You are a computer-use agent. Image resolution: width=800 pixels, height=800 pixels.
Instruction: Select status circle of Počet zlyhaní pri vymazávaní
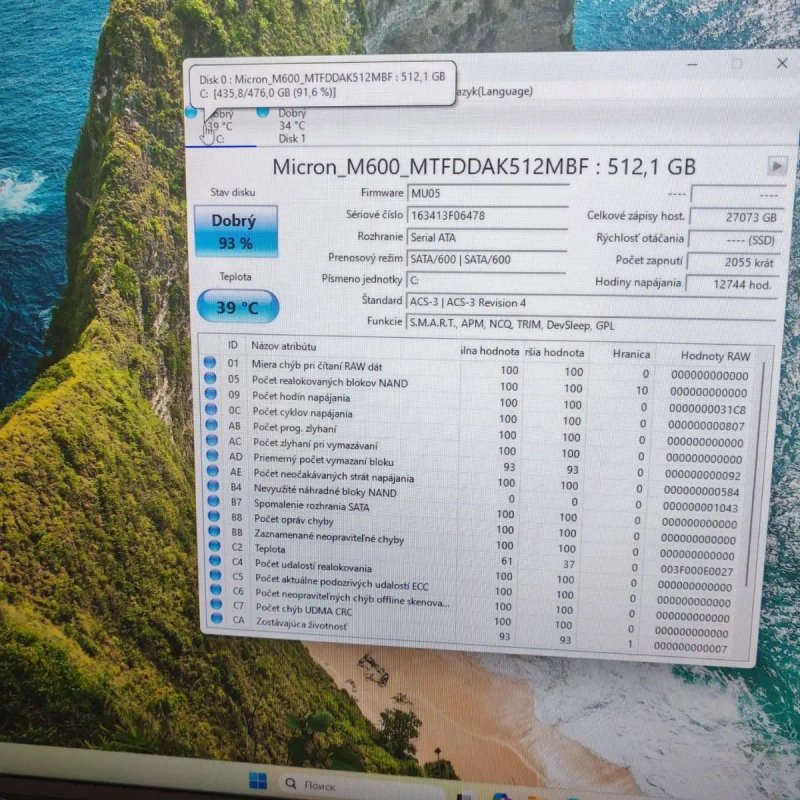pyautogui.click(x=212, y=440)
